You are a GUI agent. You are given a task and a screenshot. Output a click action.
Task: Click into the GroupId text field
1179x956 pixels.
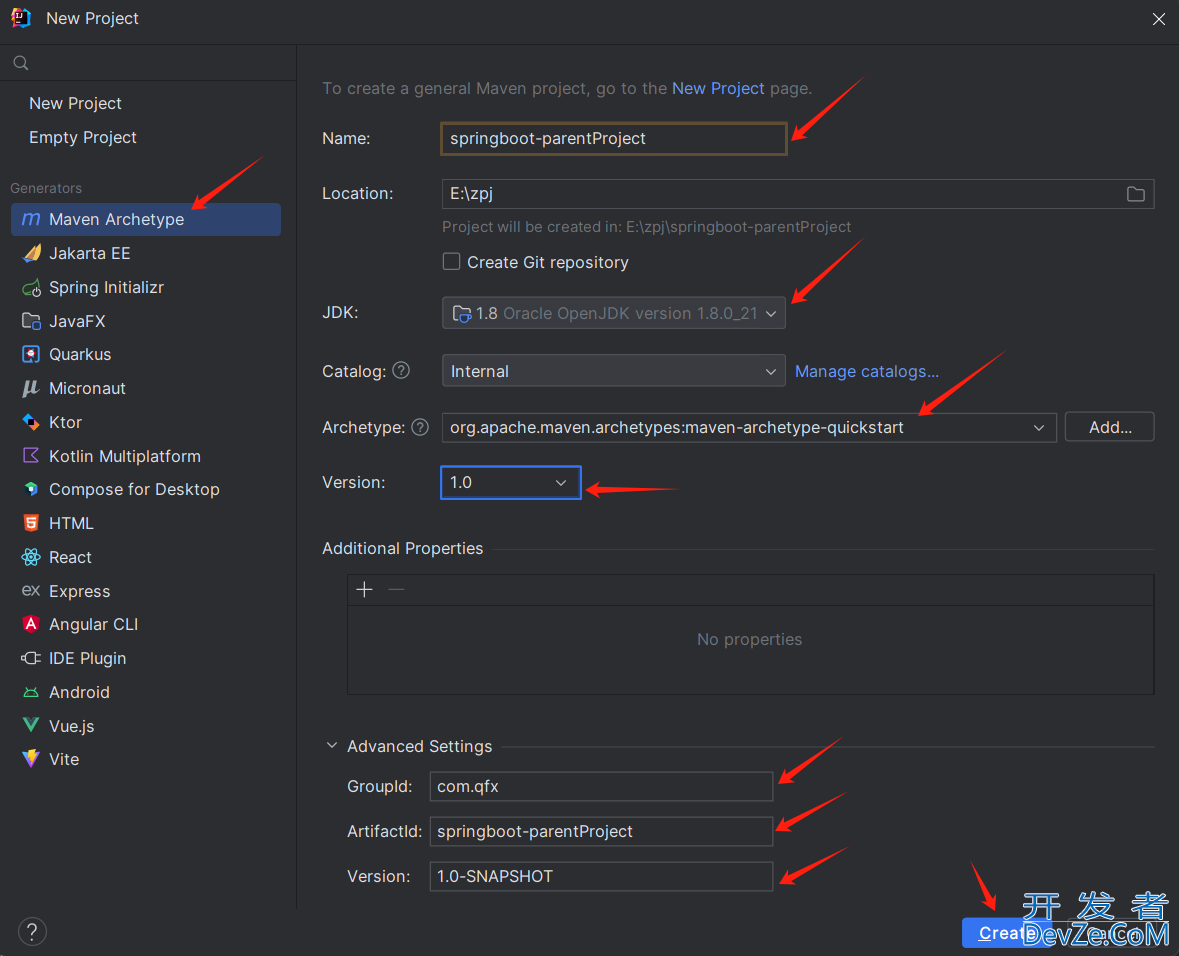pyautogui.click(x=600, y=787)
